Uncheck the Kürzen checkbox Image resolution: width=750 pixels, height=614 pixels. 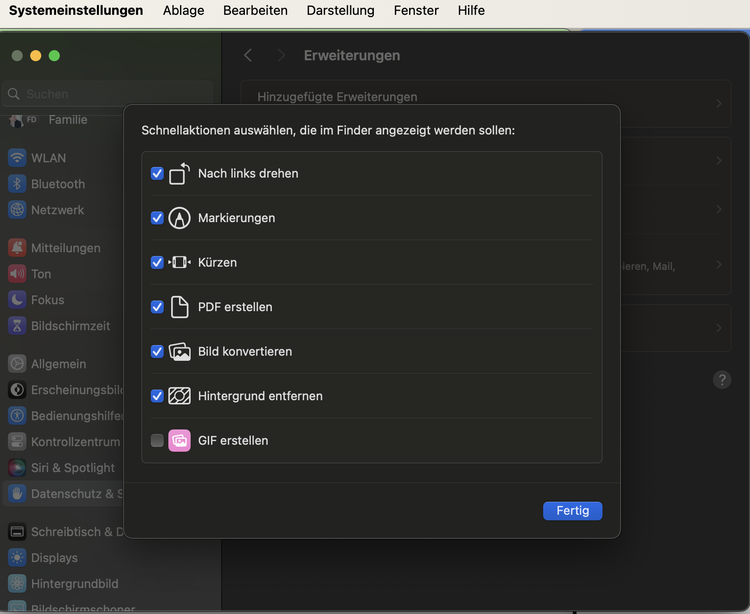(157, 263)
